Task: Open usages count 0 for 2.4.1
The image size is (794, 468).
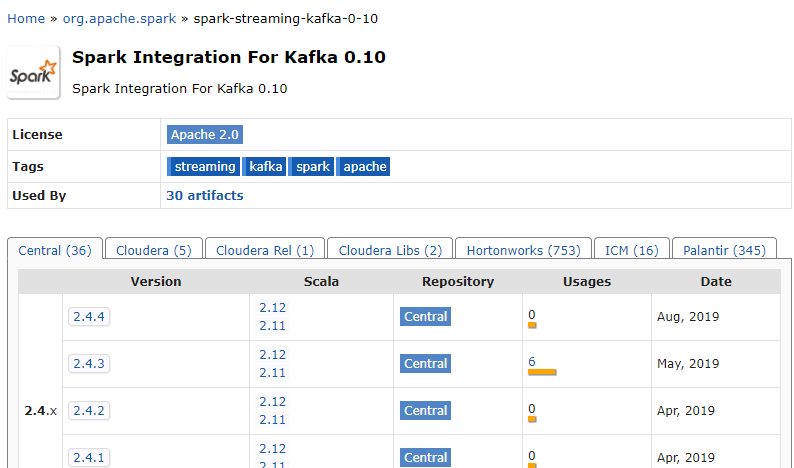Action: click(532, 456)
